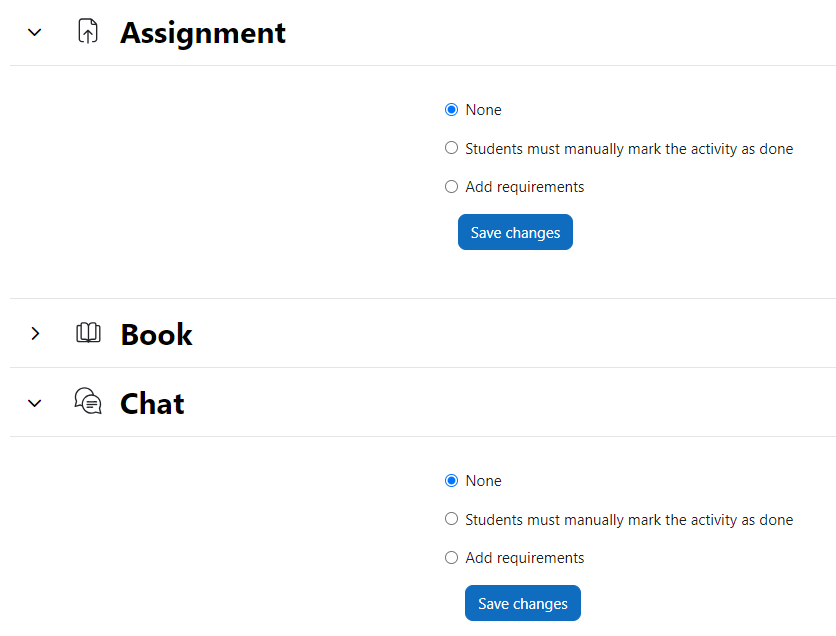Click the Assignment "None" label
The height and width of the screenshot is (636, 836).
[483, 110]
